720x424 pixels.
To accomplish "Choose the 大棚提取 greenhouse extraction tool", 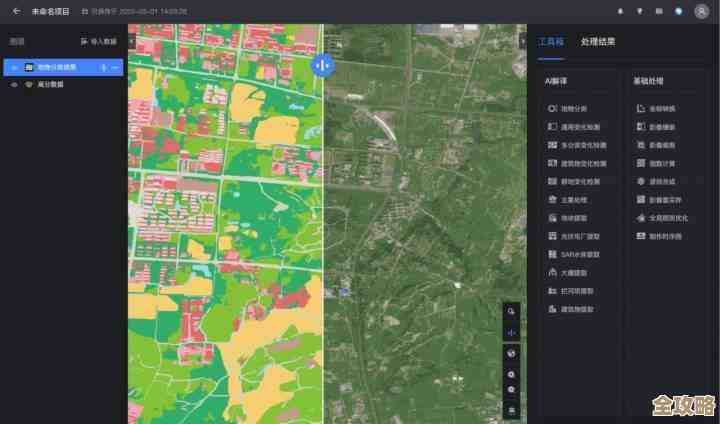I will pyautogui.click(x=573, y=273).
